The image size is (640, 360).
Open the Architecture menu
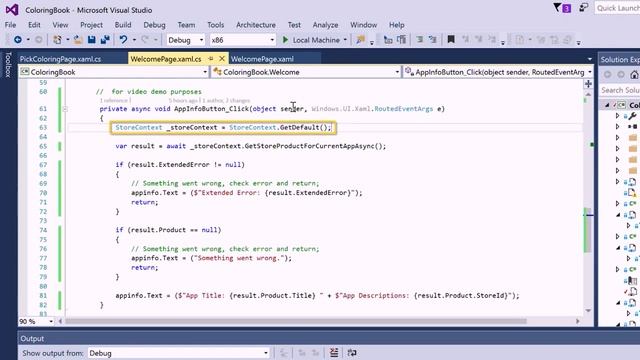point(256,25)
